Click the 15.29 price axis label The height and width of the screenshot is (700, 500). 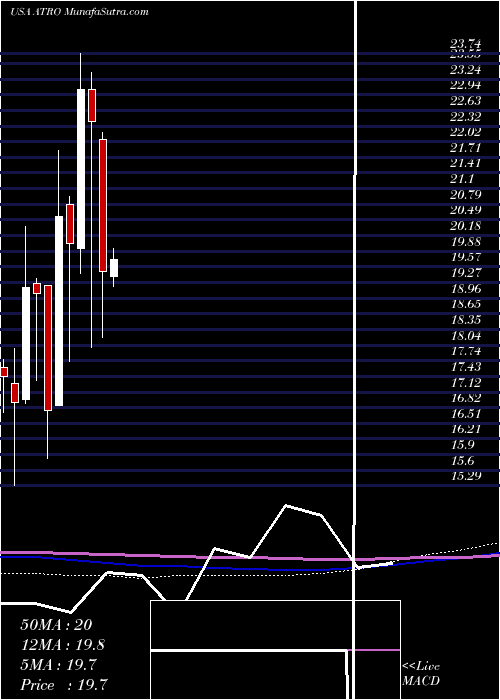[466, 476]
